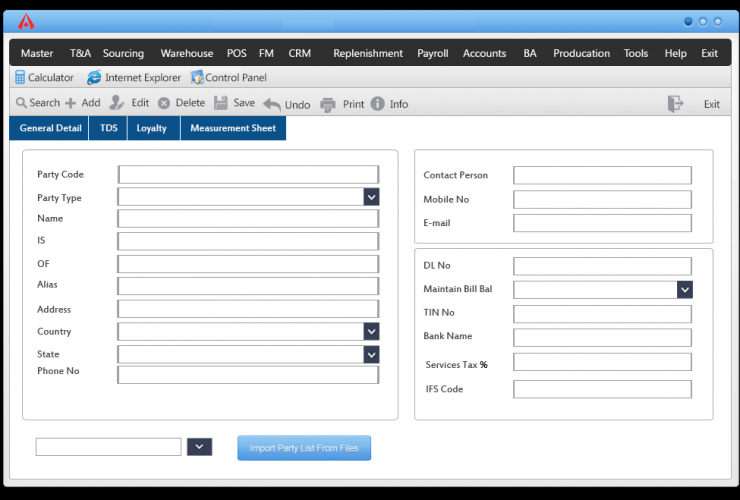Open the T&A menu
The height and width of the screenshot is (500, 740).
pos(80,53)
